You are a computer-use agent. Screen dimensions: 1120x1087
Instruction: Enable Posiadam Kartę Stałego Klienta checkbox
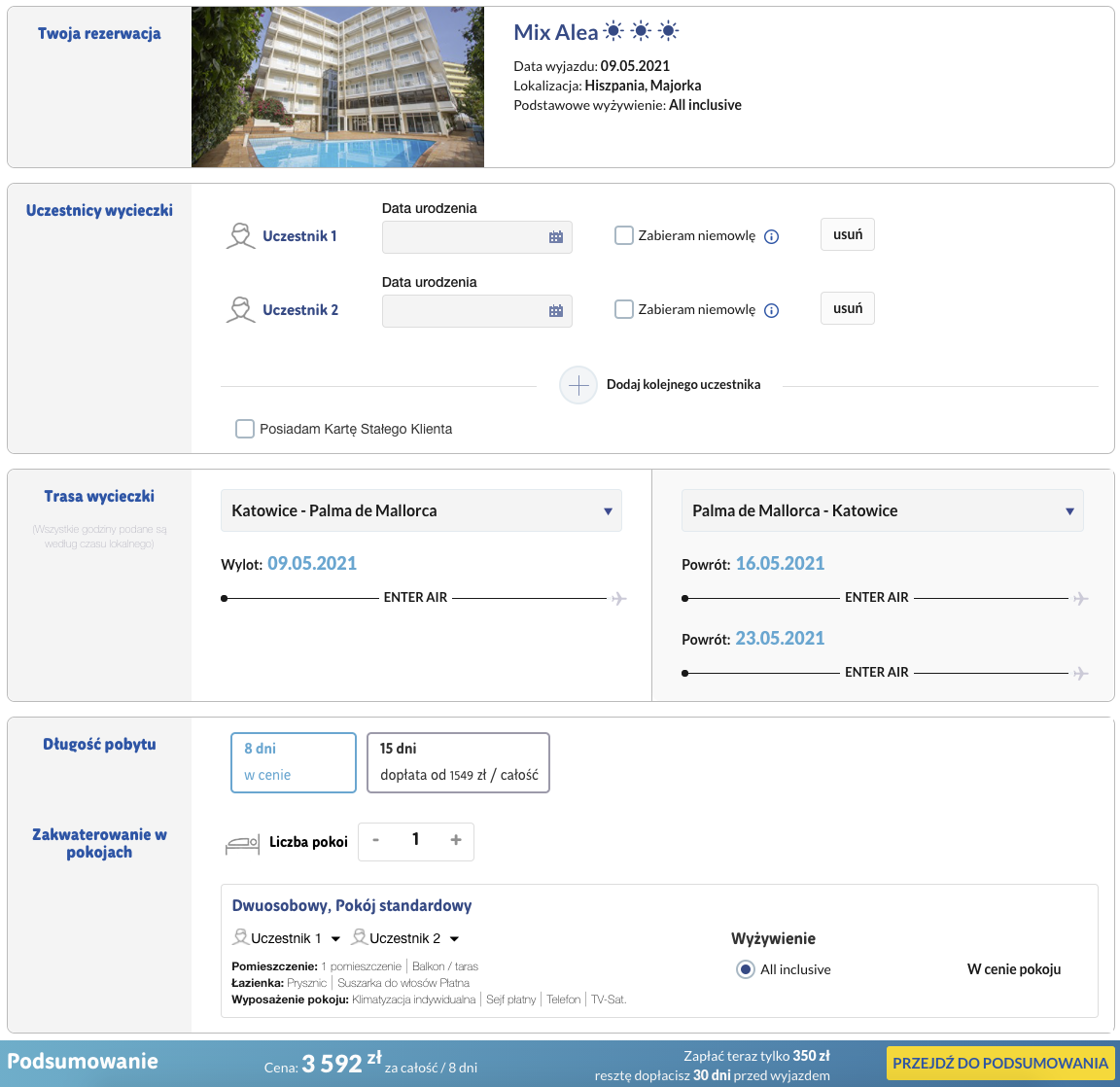pos(245,429)
